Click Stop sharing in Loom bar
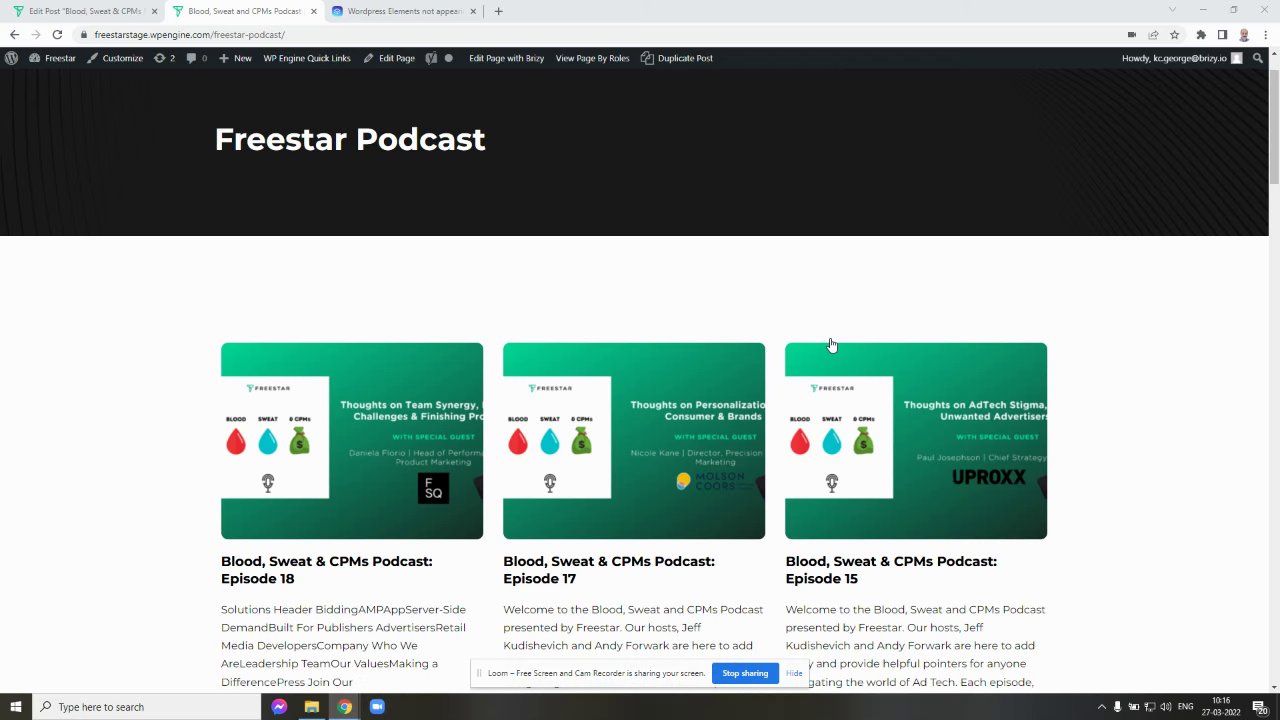1280x720 pixels. tap(745, 673)
